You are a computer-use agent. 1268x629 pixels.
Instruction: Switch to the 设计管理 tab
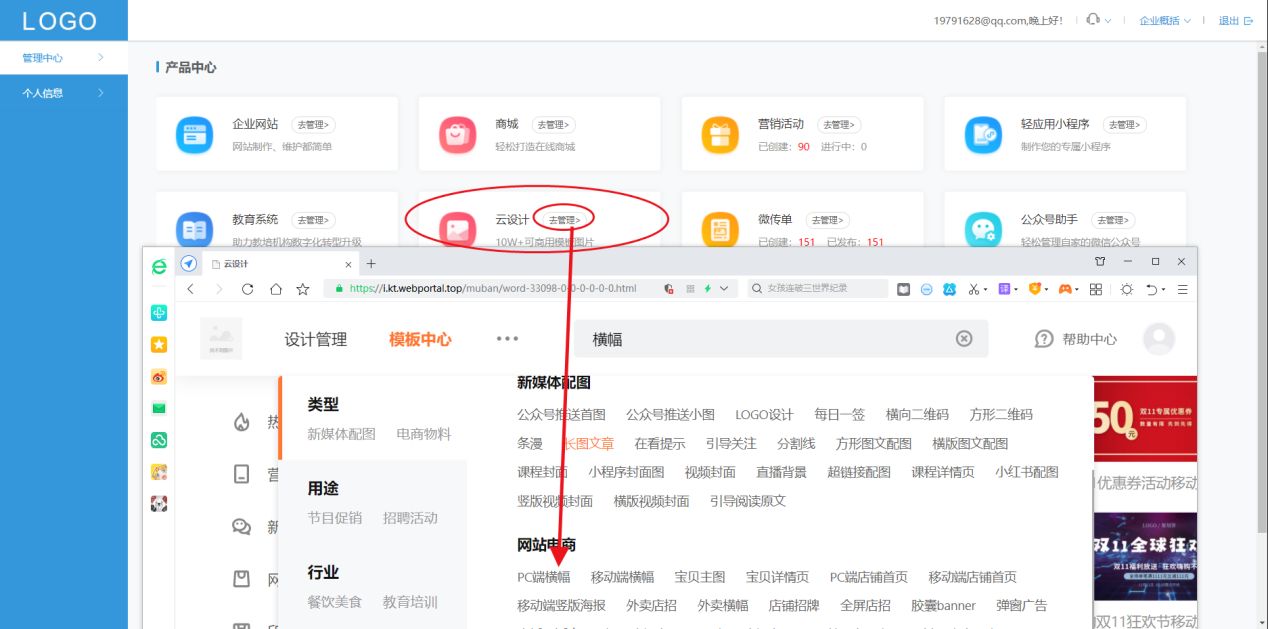point(316,340)
